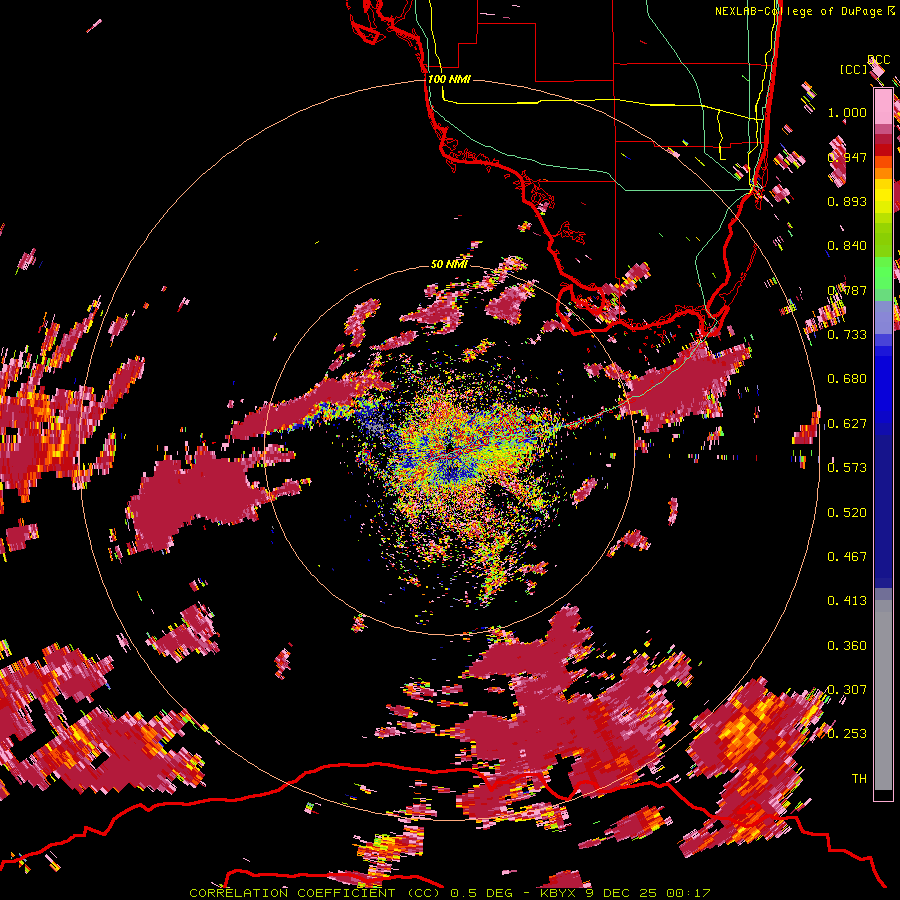Click the 0.840 legend value
Screen dimensions: 900x900
847,246
